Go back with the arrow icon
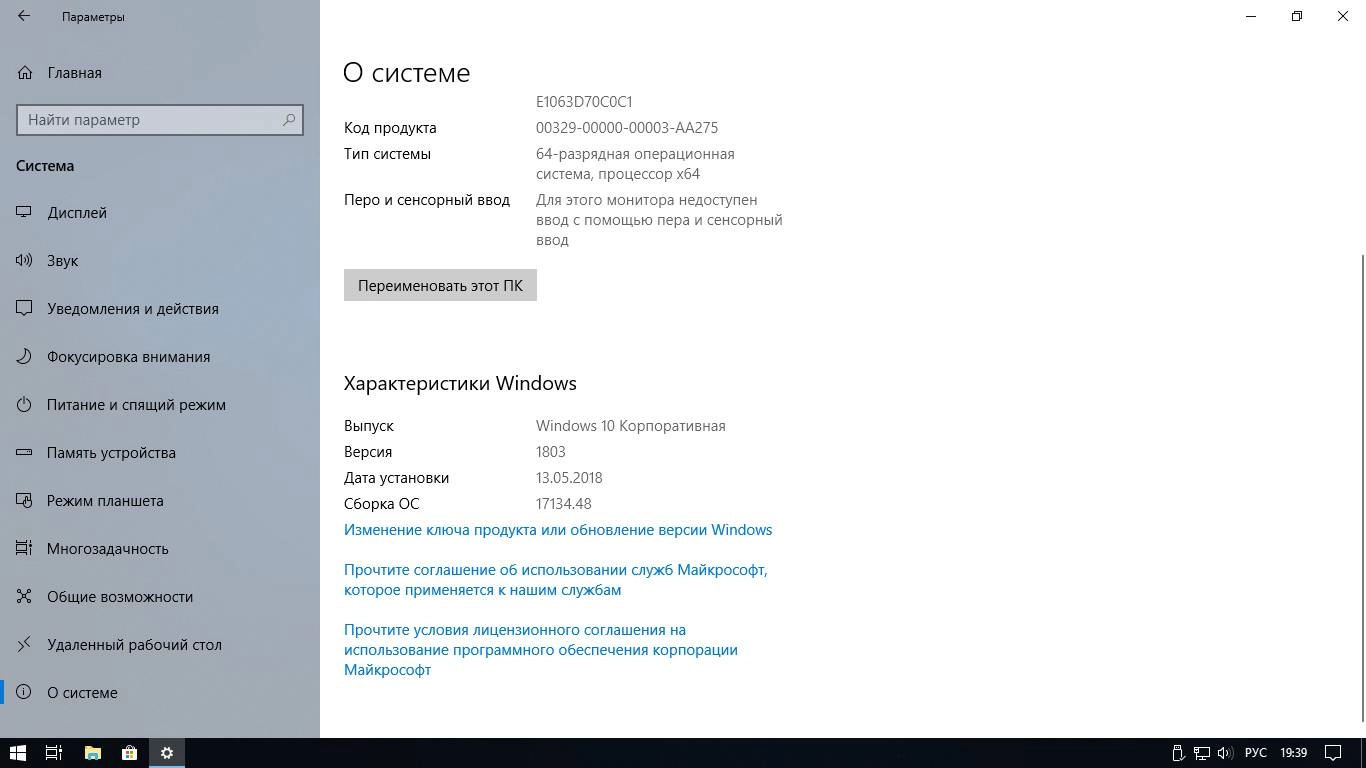This screenshot has width=1366, height=768. point(24,16)
